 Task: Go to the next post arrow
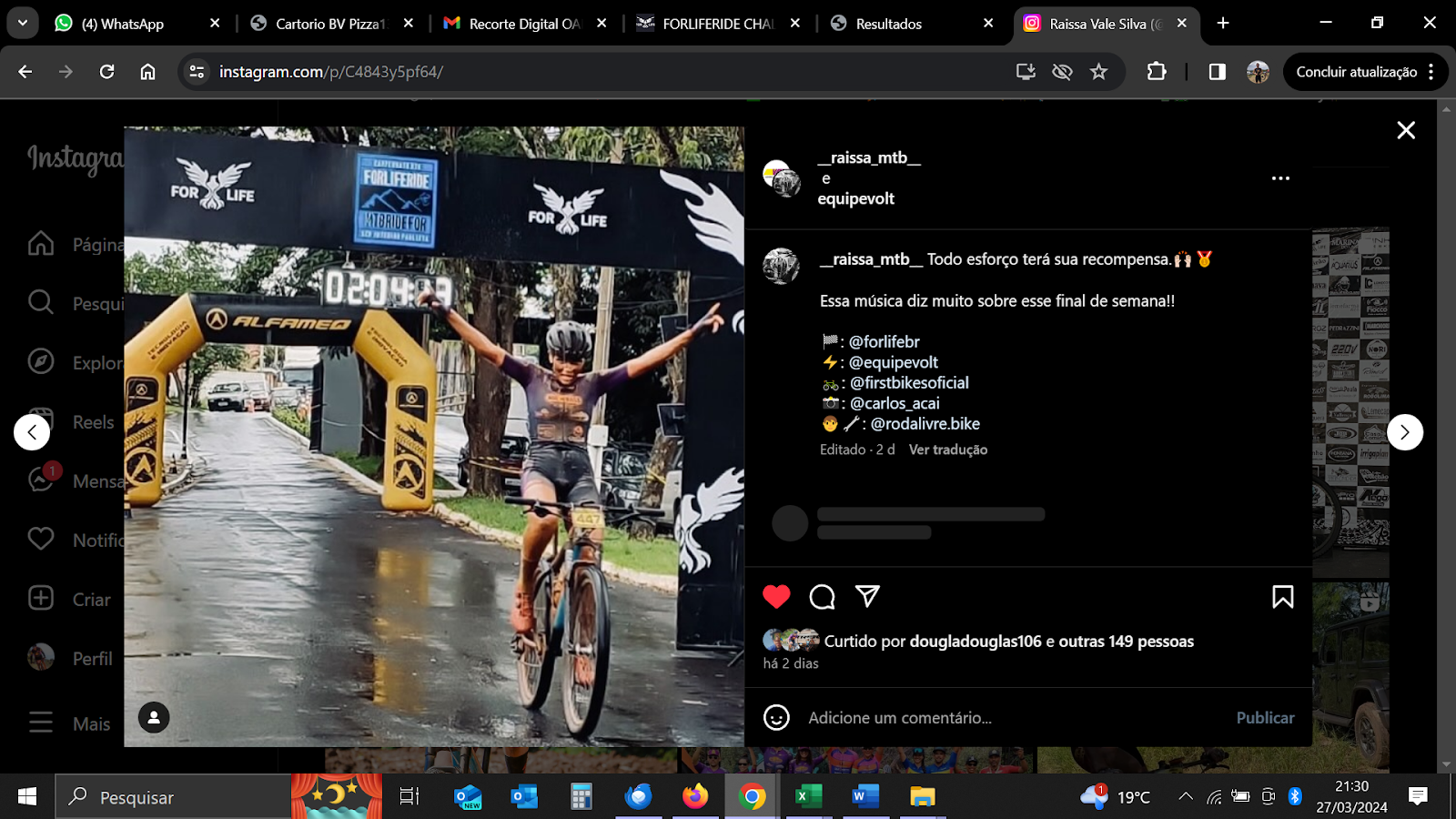tap(1405, 432)
